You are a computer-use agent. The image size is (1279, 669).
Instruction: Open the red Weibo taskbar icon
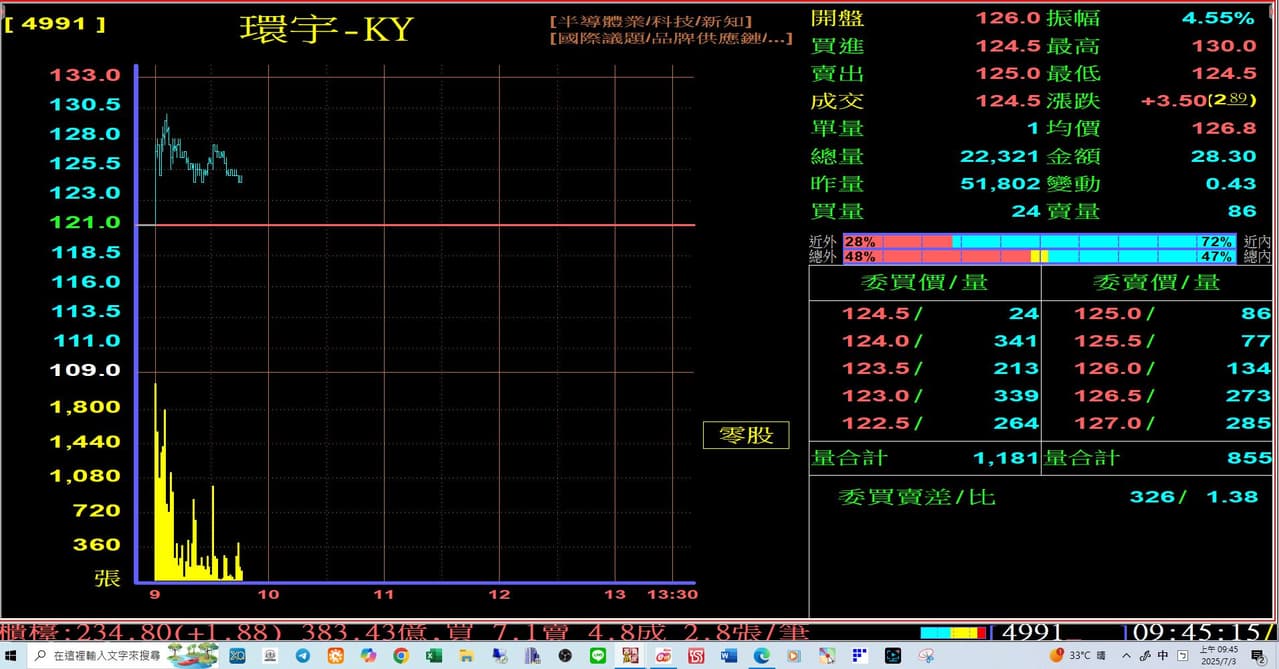point(663,657)
